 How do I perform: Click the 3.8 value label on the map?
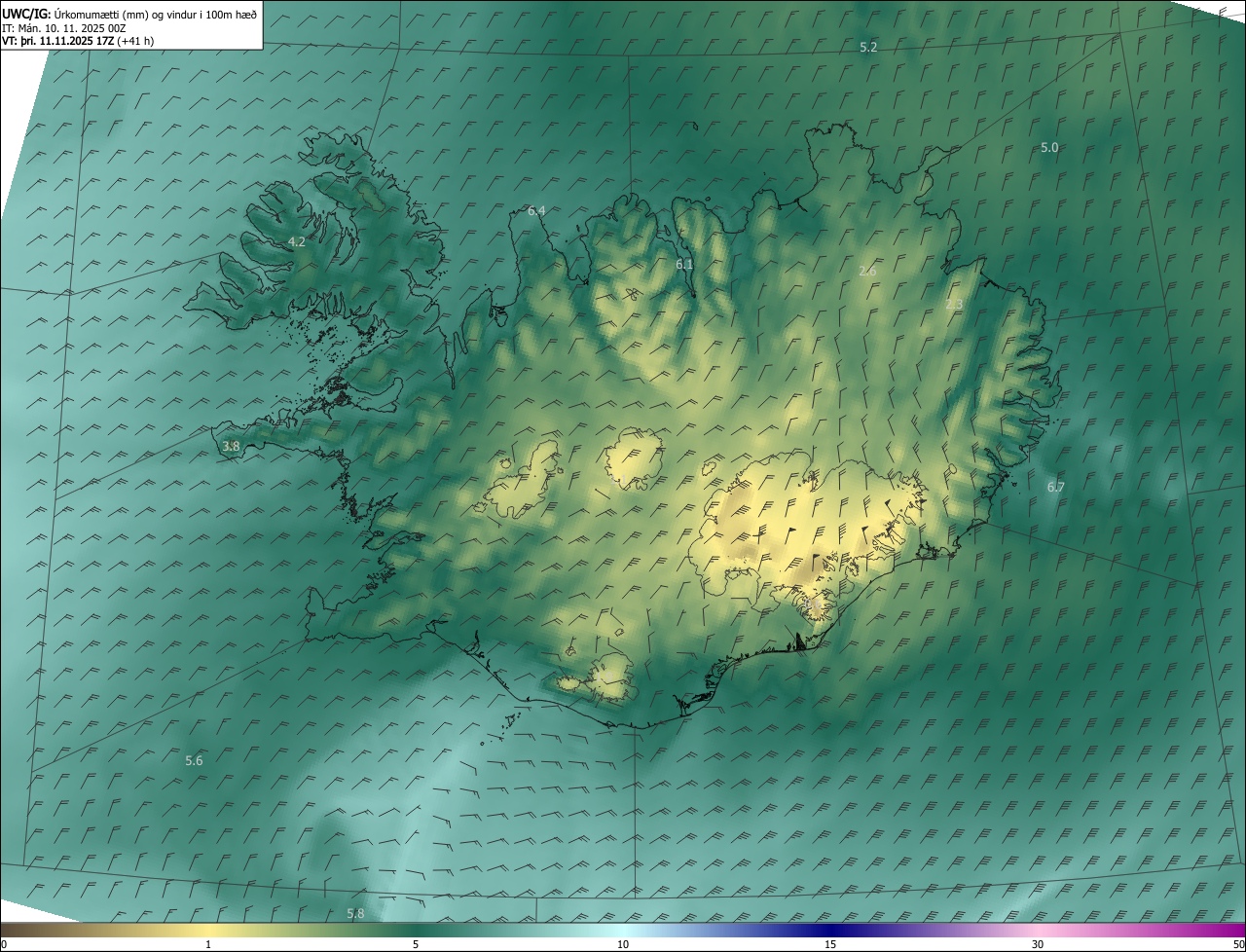[231, 446]
